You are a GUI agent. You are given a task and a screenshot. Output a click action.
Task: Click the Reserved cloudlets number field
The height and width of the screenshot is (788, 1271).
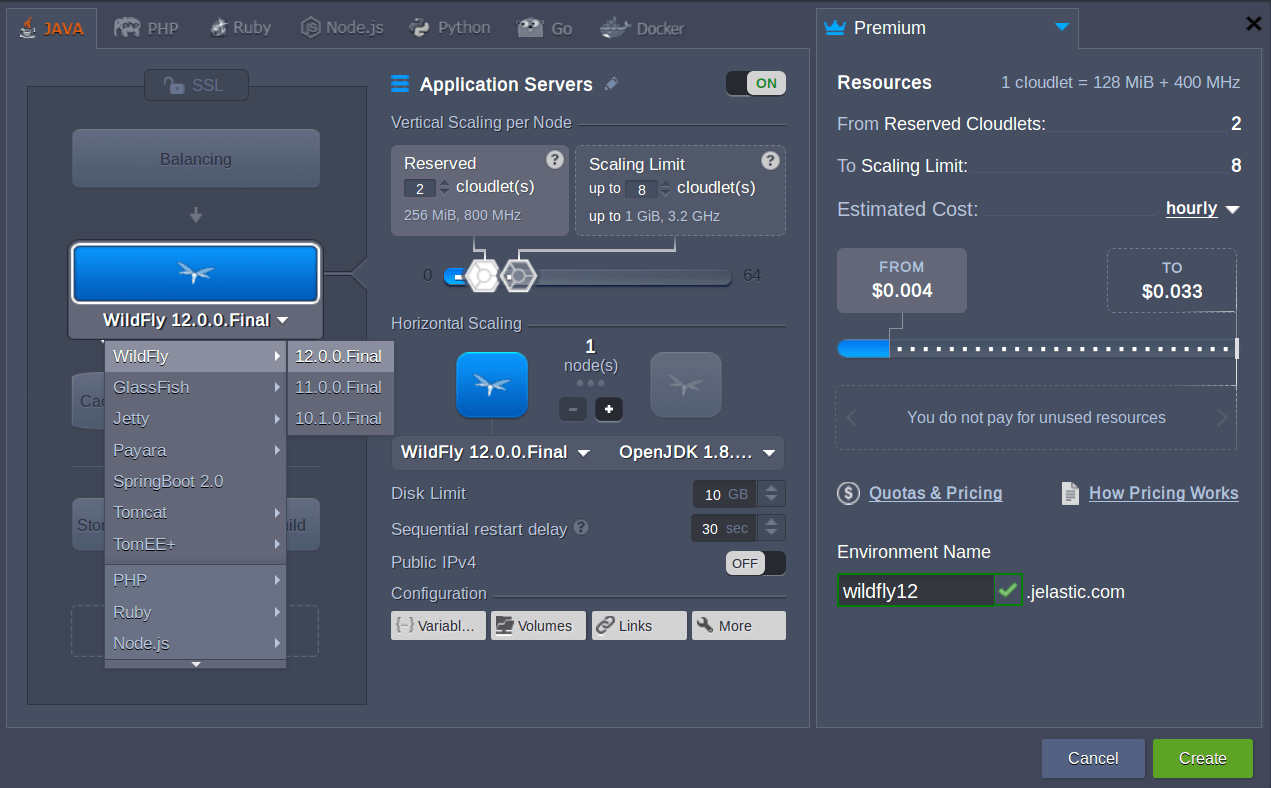click(x=420, y=188)
